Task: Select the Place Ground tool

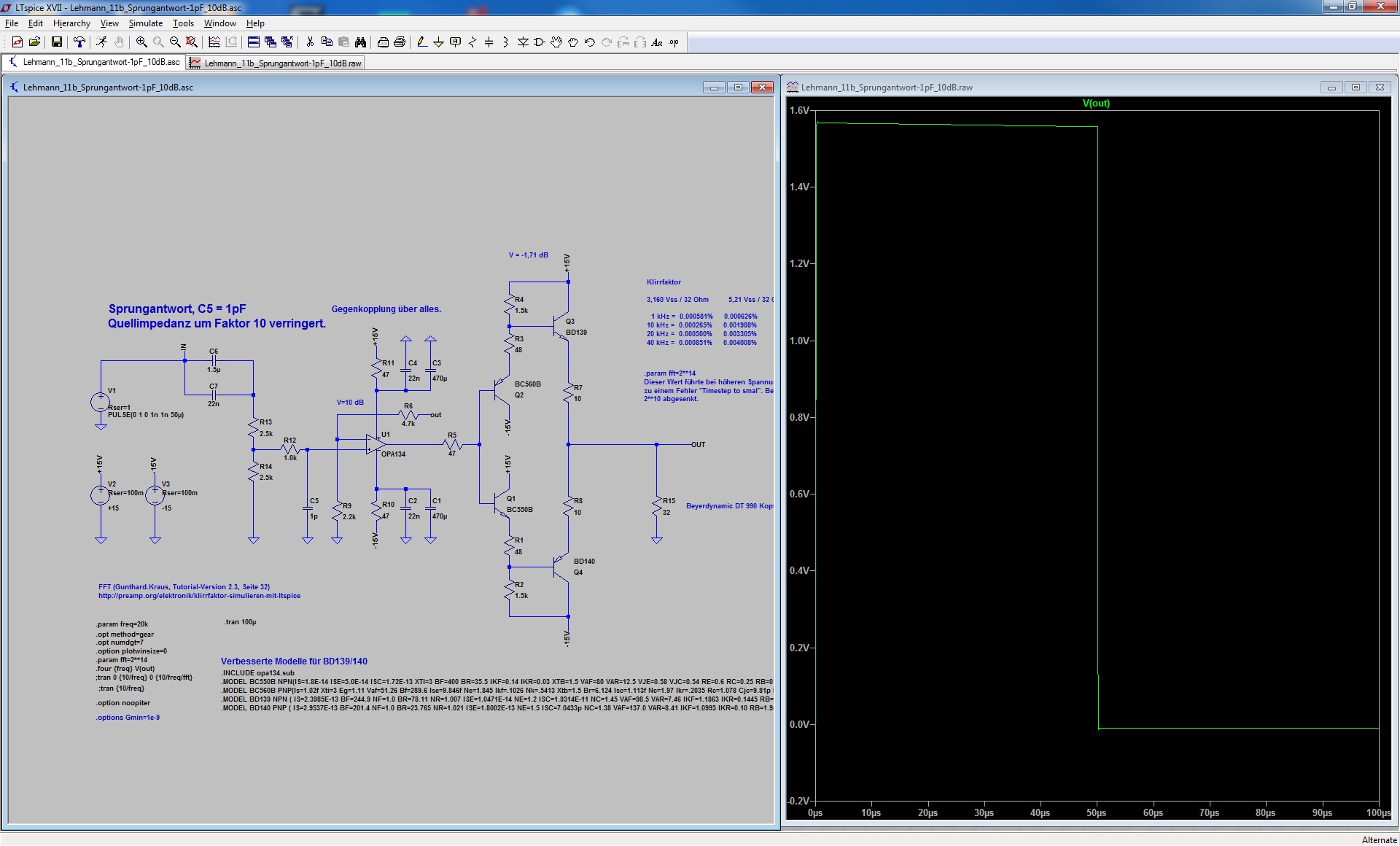Action: pos(438,42)
